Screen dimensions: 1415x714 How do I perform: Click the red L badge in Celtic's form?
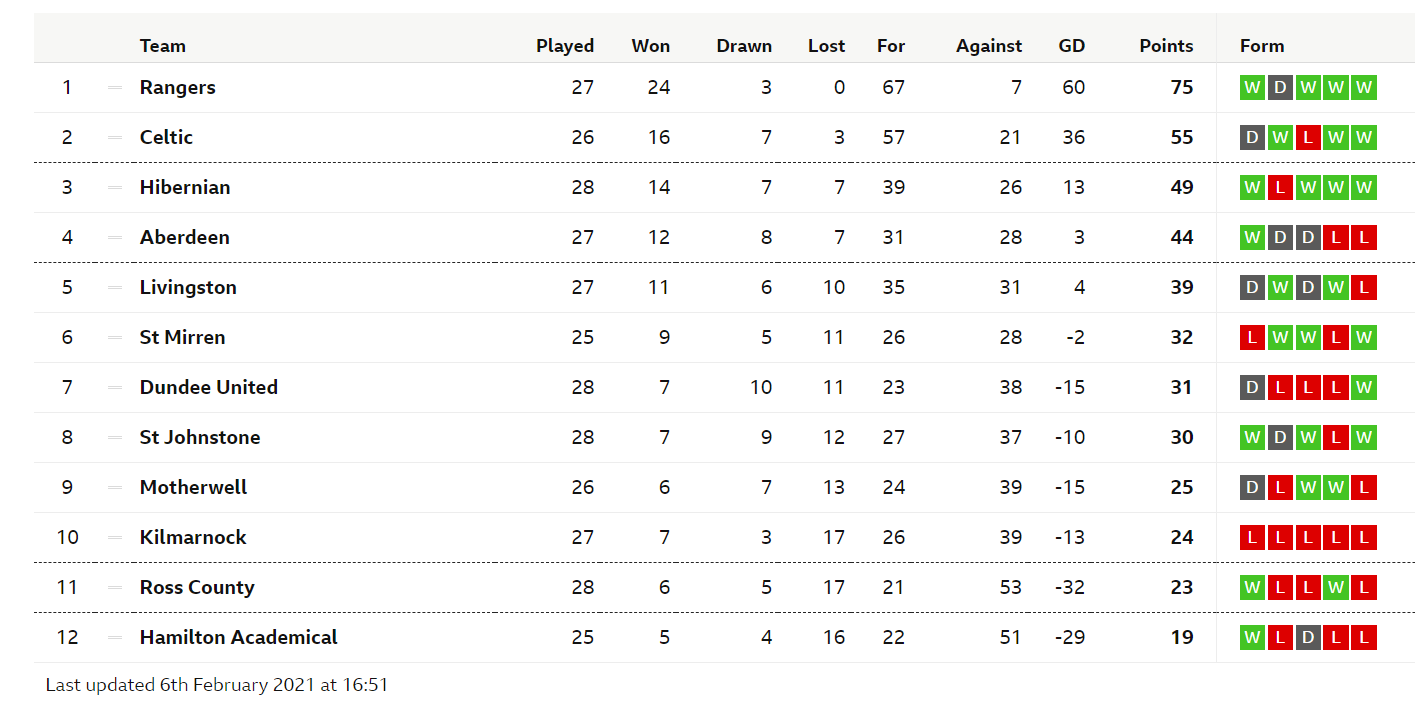(x=1308, y=137)
